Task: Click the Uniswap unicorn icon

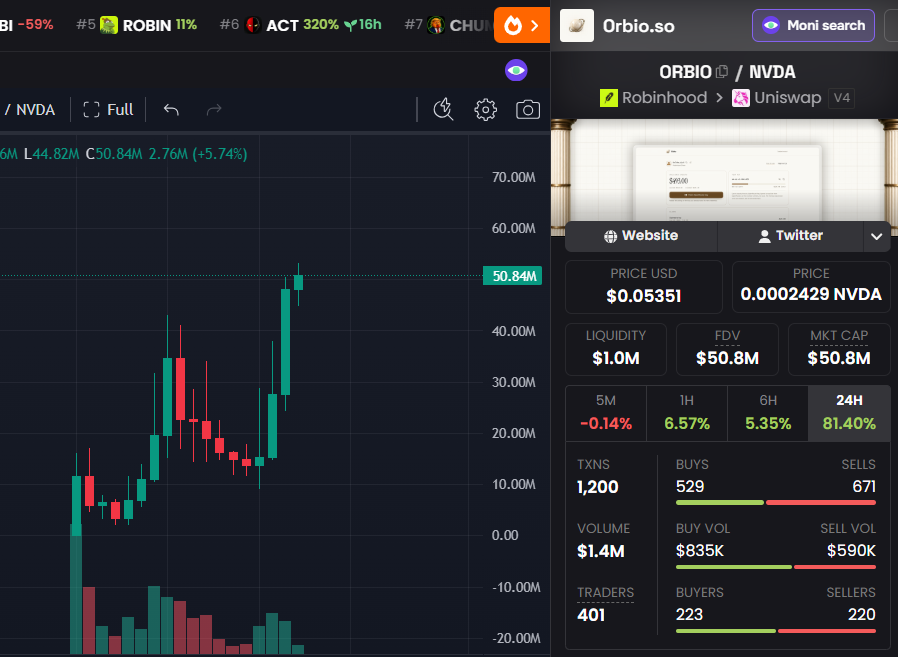Action: point(741,98)
